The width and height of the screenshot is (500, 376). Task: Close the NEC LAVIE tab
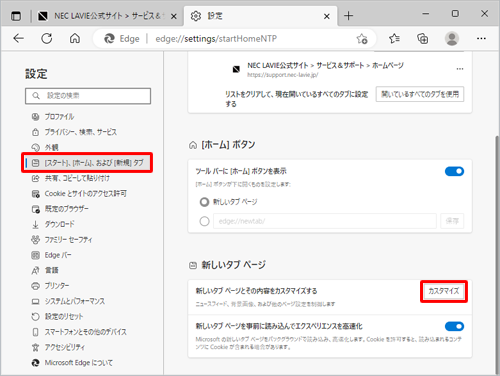click(x=174, y=16)
